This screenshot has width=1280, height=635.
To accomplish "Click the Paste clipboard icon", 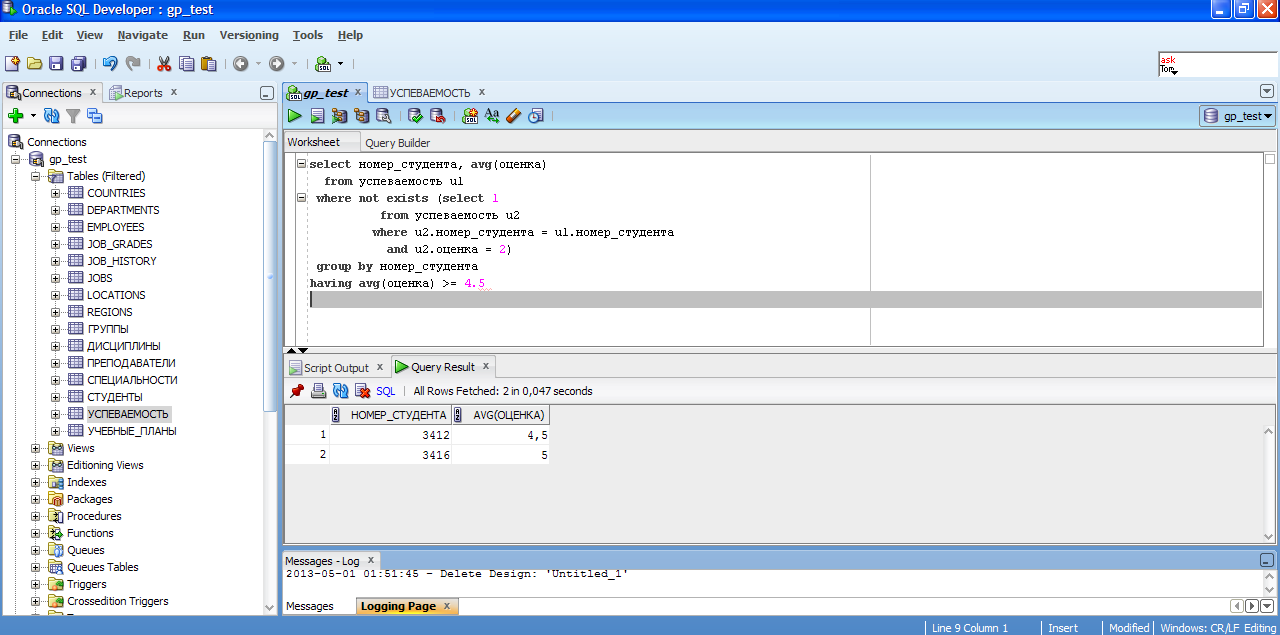I will click(209, 63).
